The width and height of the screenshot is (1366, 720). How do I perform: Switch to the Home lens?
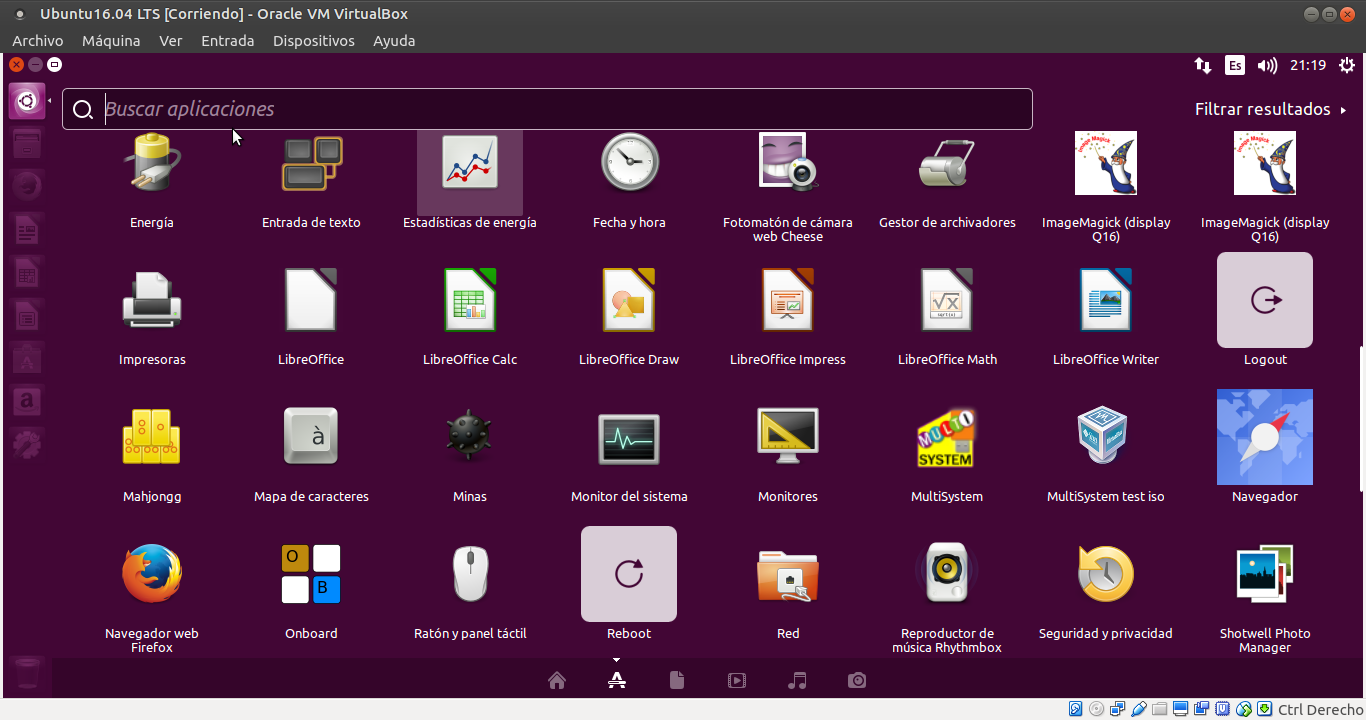point(557,681)
